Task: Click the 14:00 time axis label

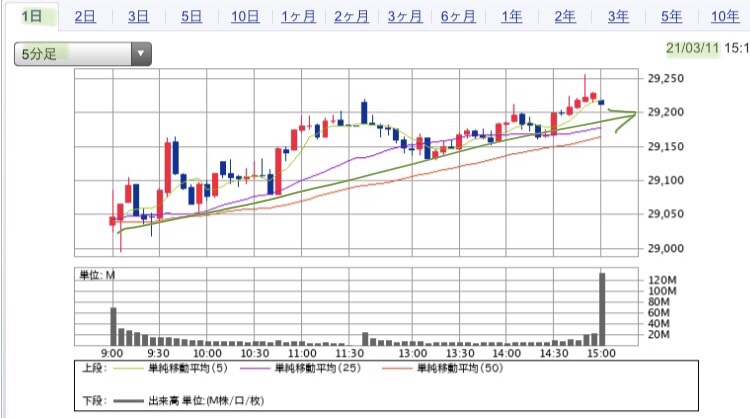Action: point(507,353)
